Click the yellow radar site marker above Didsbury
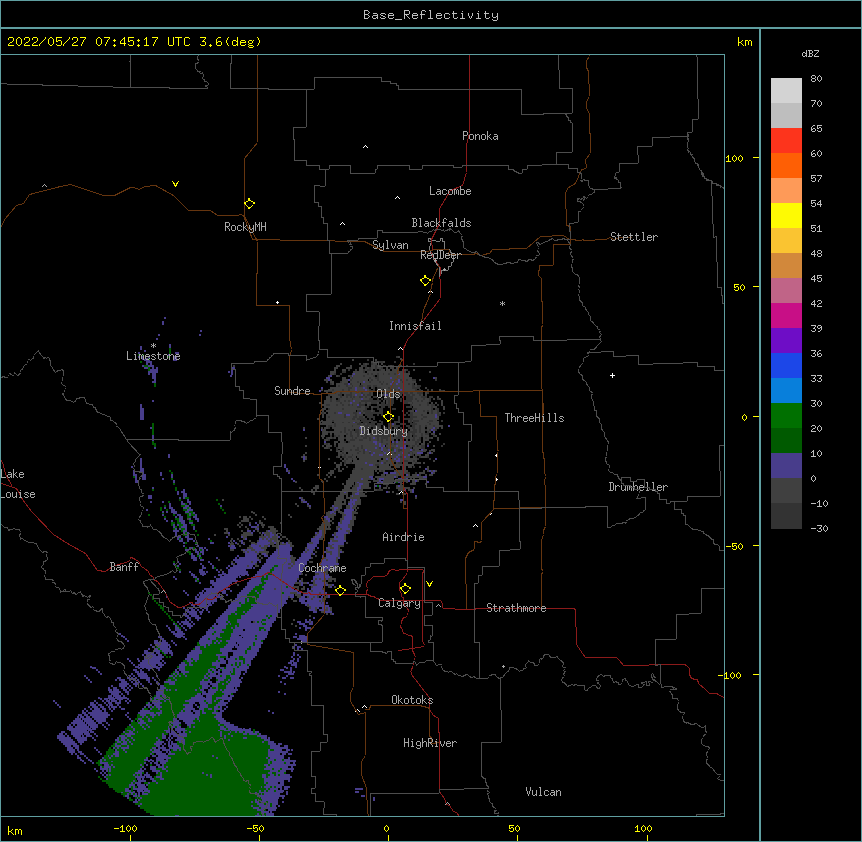The width and height of the screenshot is (862, 842). (388, 416)
